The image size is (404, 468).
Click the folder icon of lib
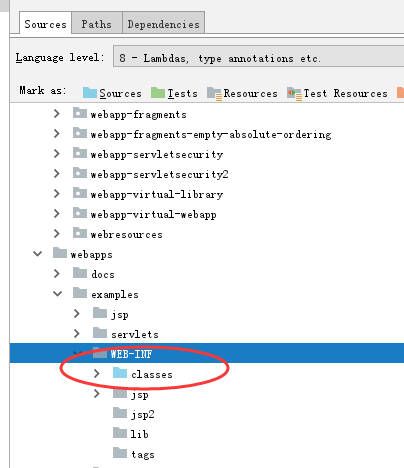[x=120, y=433]
